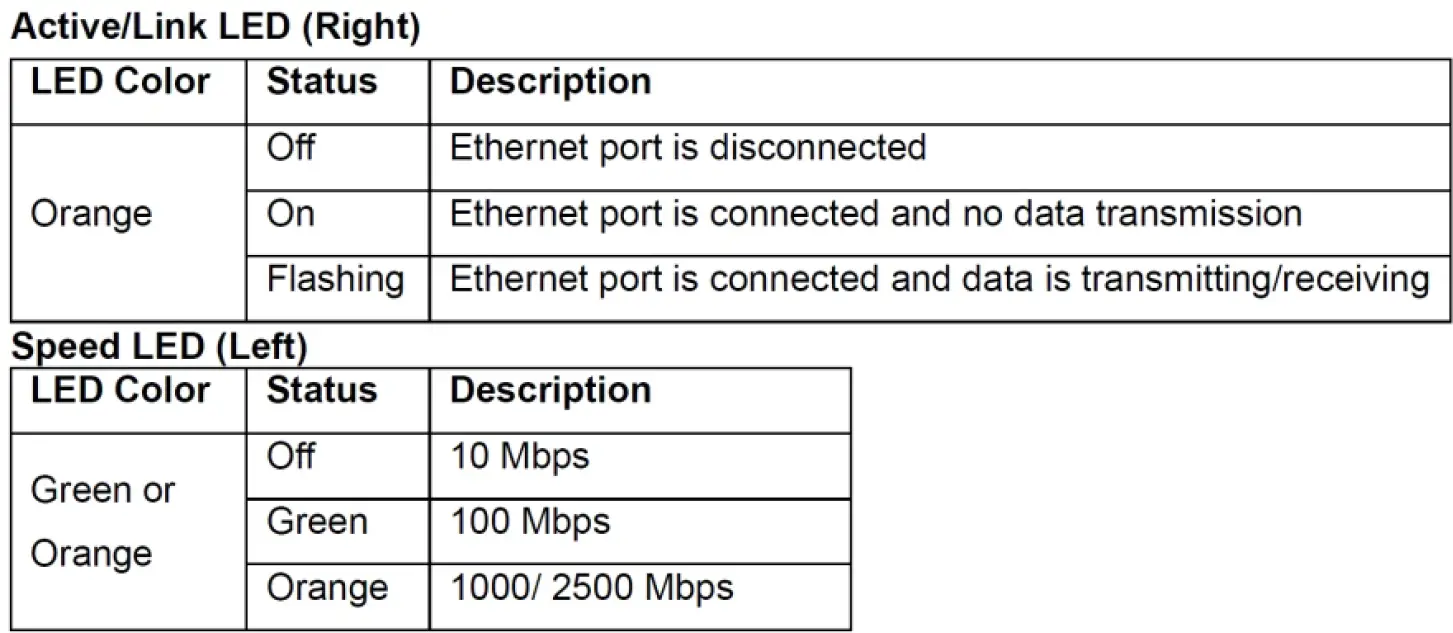This screenshot has width=1453, height=633.
Task: Click the "Speed LED (Left)" heading
Action: click(x=159, y=346)
